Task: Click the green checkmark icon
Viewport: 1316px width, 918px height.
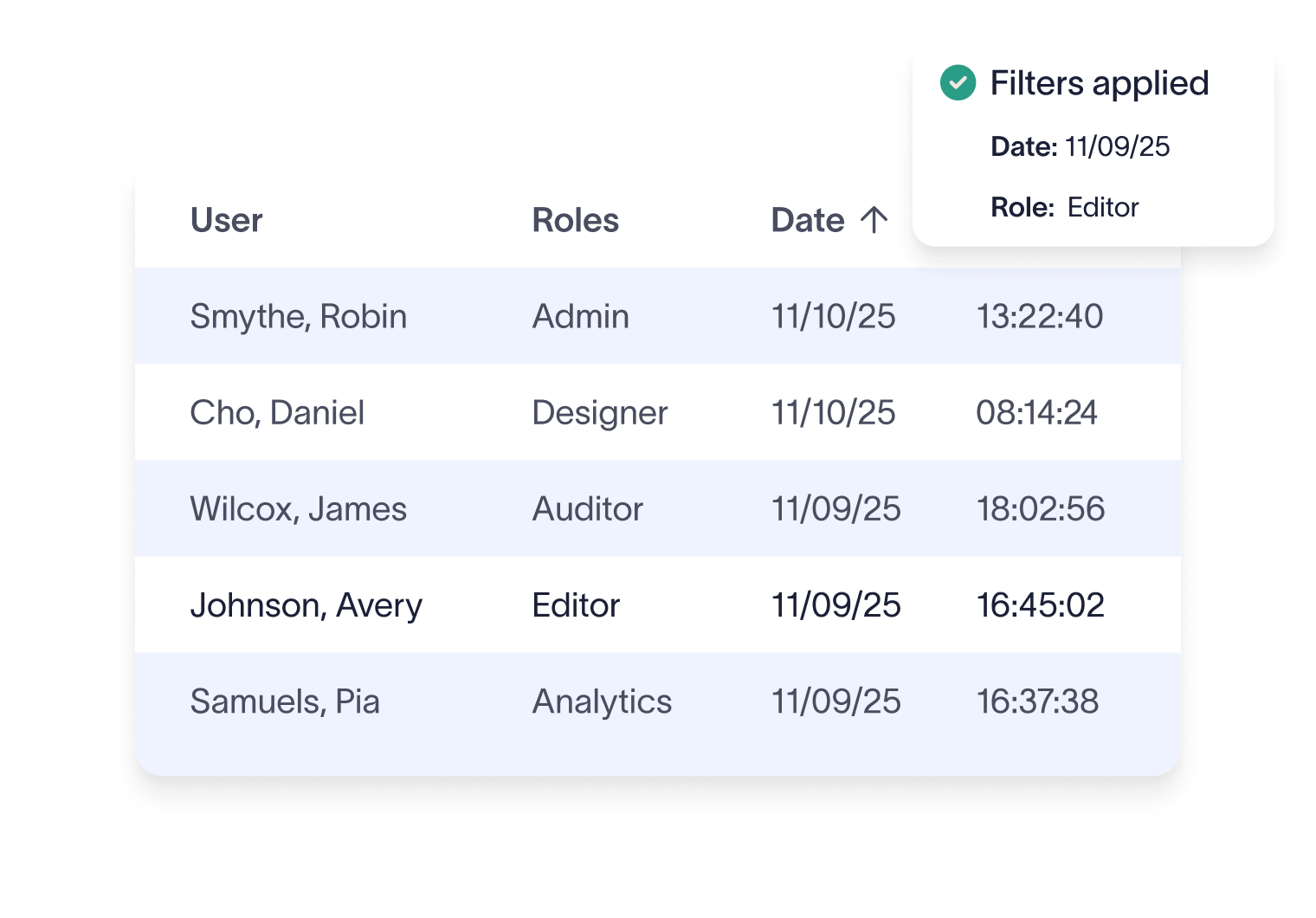Action: (x=958, y=83)
